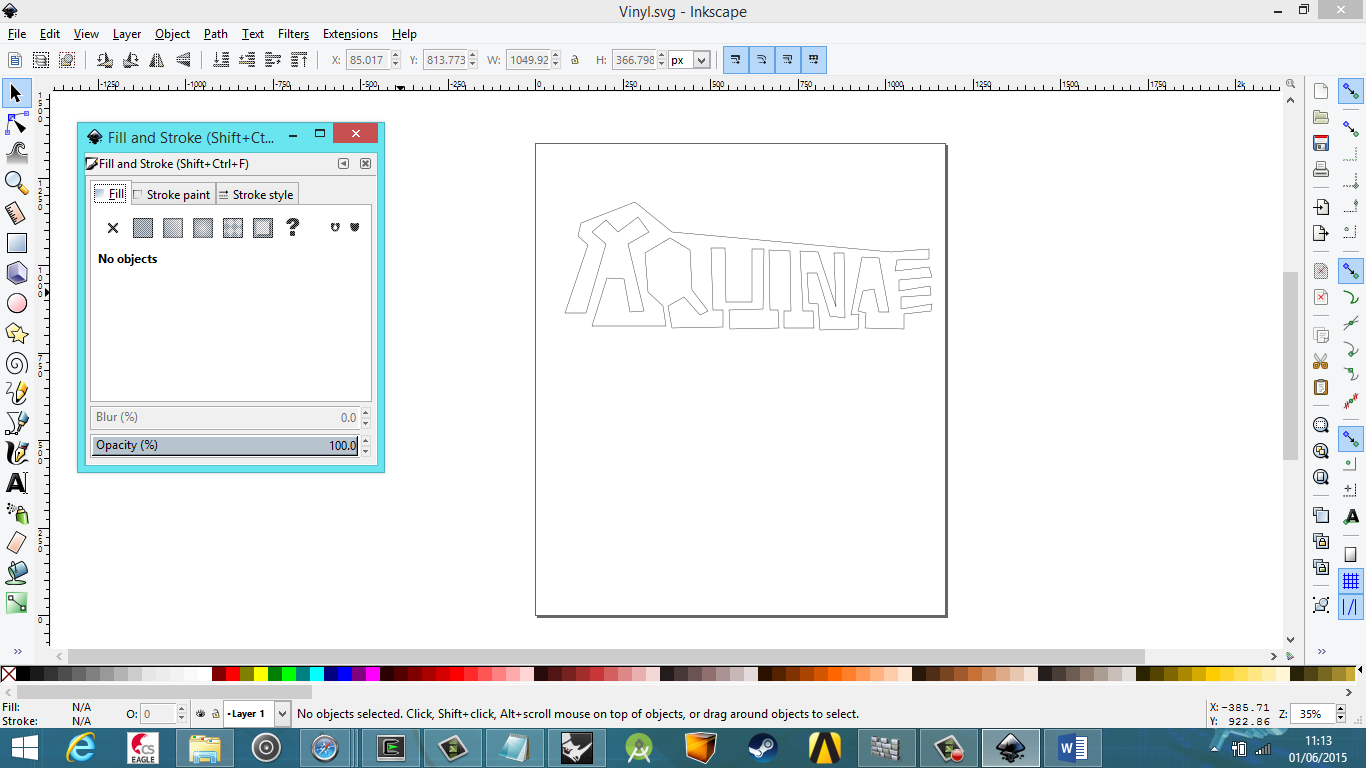
Task: Pick the Star and polygon tool
Action: point(17,333)
